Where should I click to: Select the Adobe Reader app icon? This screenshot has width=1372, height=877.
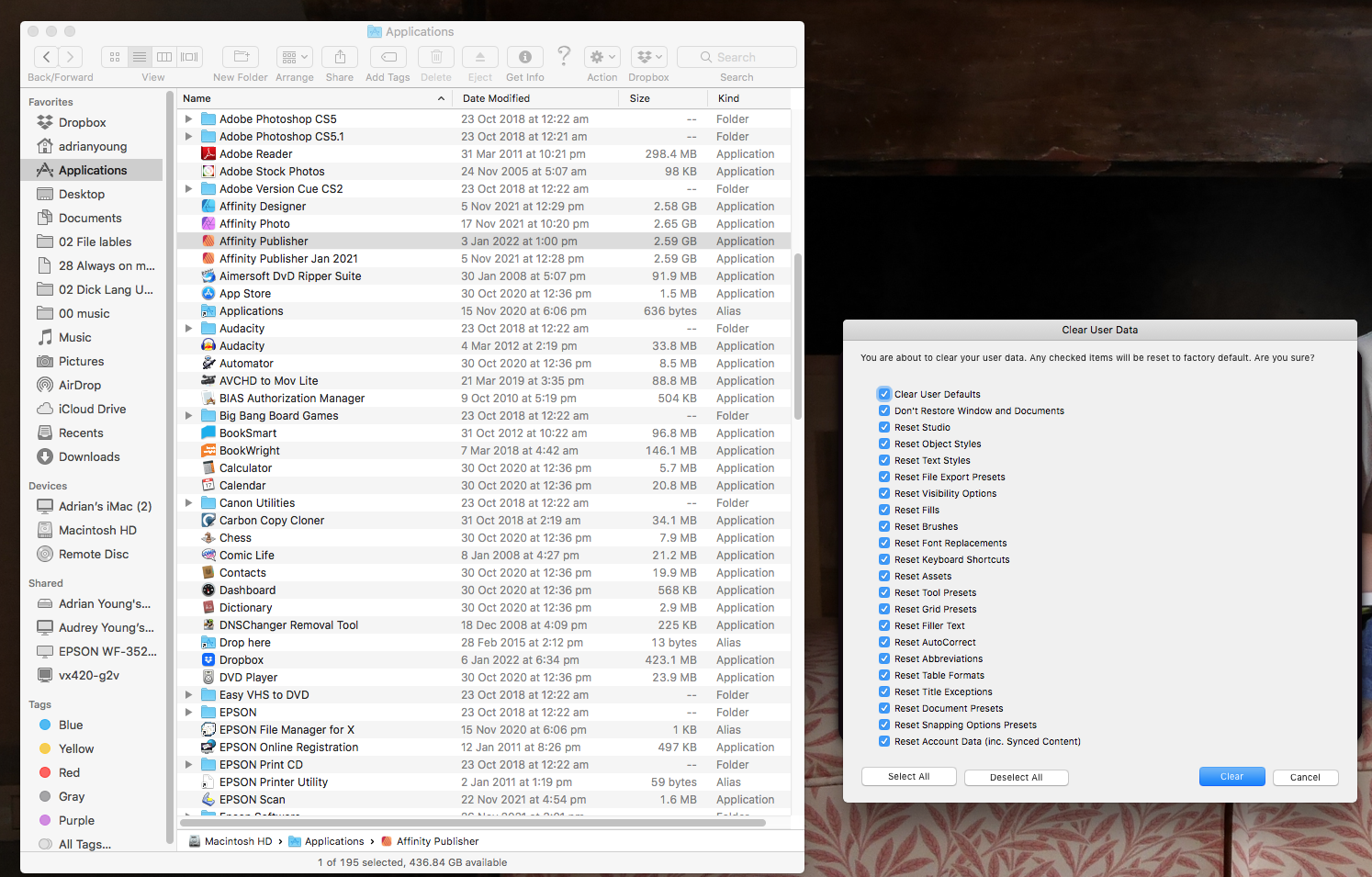click(208, 154)
